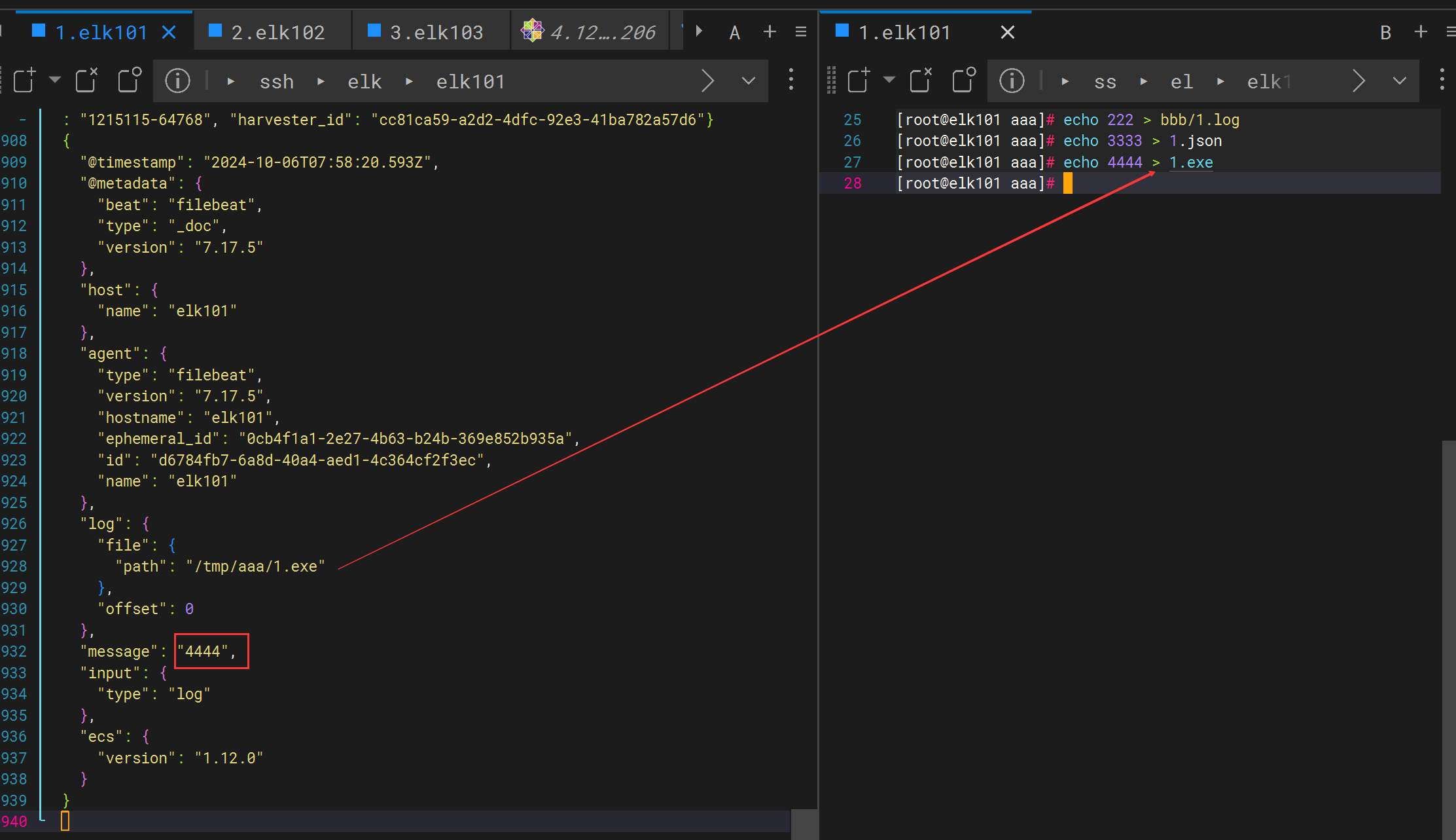Click new session icon in right toolbar
The height and width of the screenshot is (840, 1456).
[859, 80]
